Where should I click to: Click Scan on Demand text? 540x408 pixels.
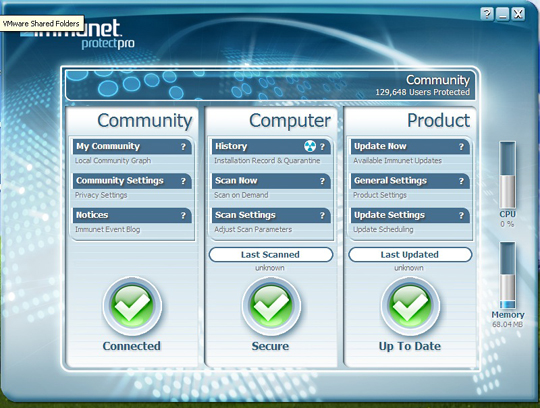[x=241, y=195]
